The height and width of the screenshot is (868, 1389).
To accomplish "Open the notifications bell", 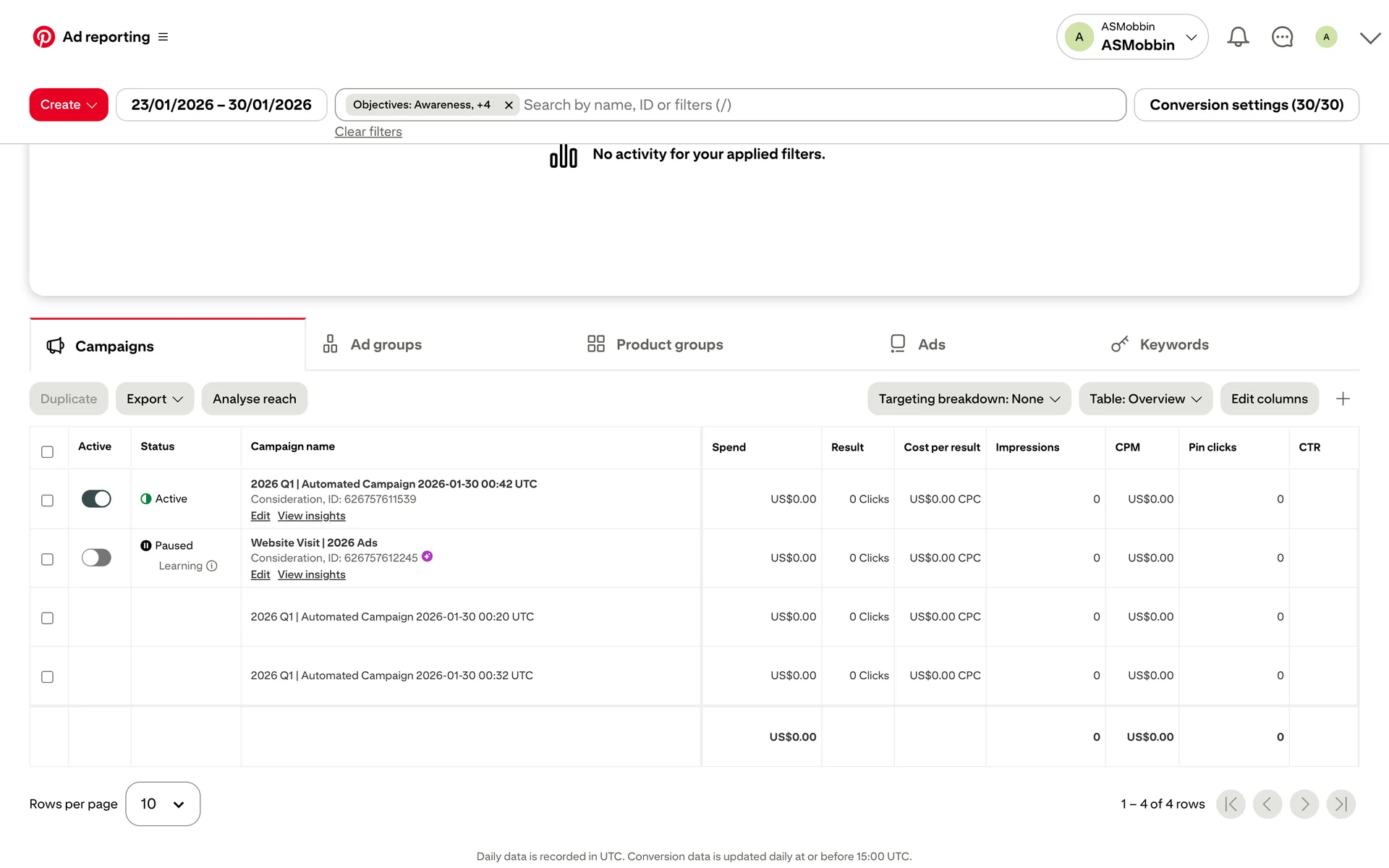I will click(1238, 37).
